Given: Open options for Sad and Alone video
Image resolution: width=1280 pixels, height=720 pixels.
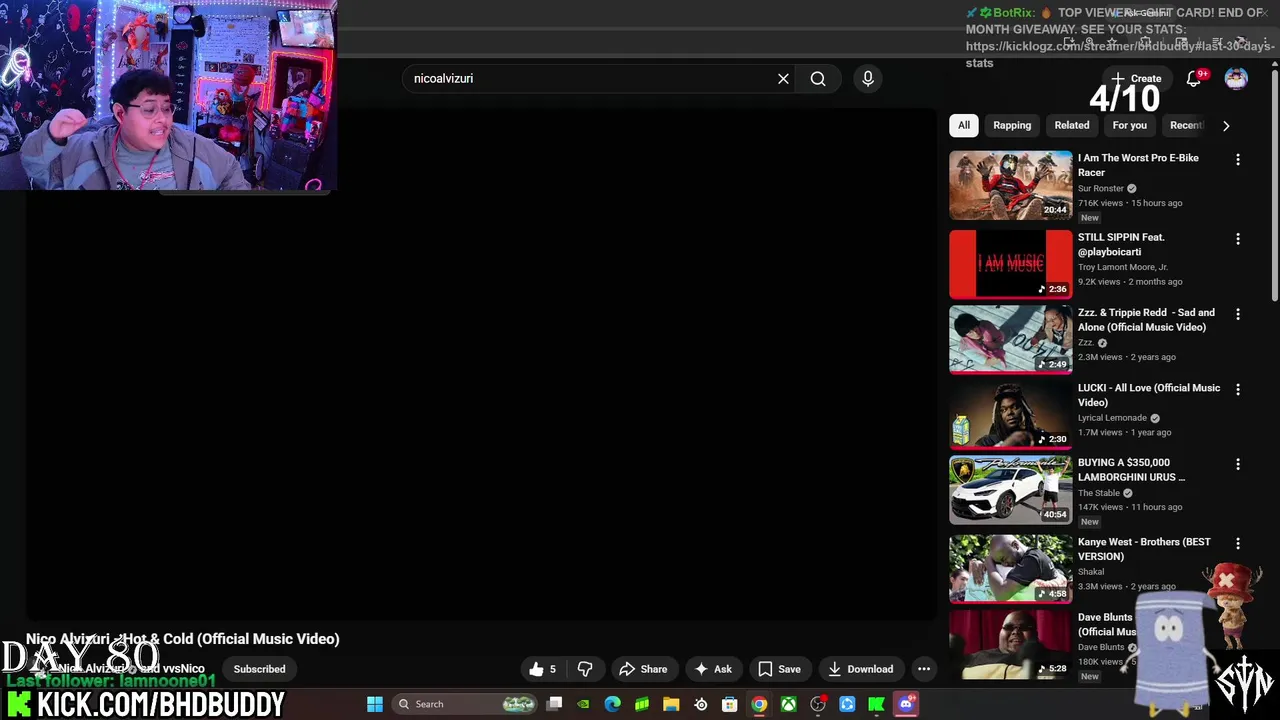Looking at the screenshot, I should [x=1238, y=314].
